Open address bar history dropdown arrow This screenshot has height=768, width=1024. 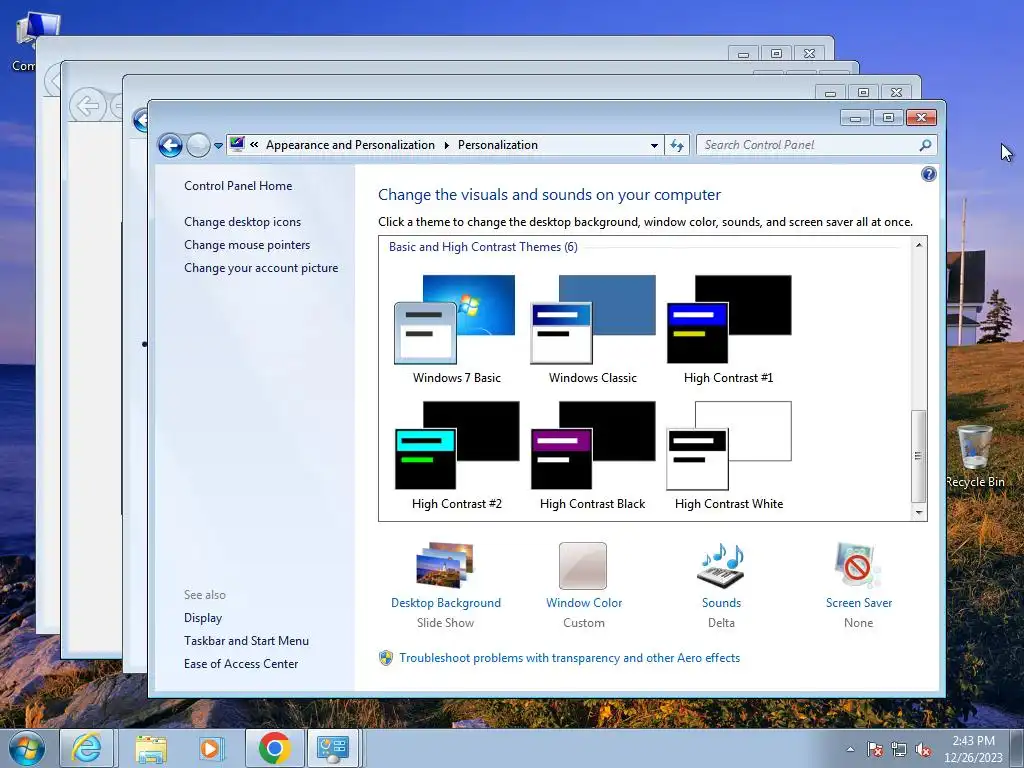coord(654,146)
